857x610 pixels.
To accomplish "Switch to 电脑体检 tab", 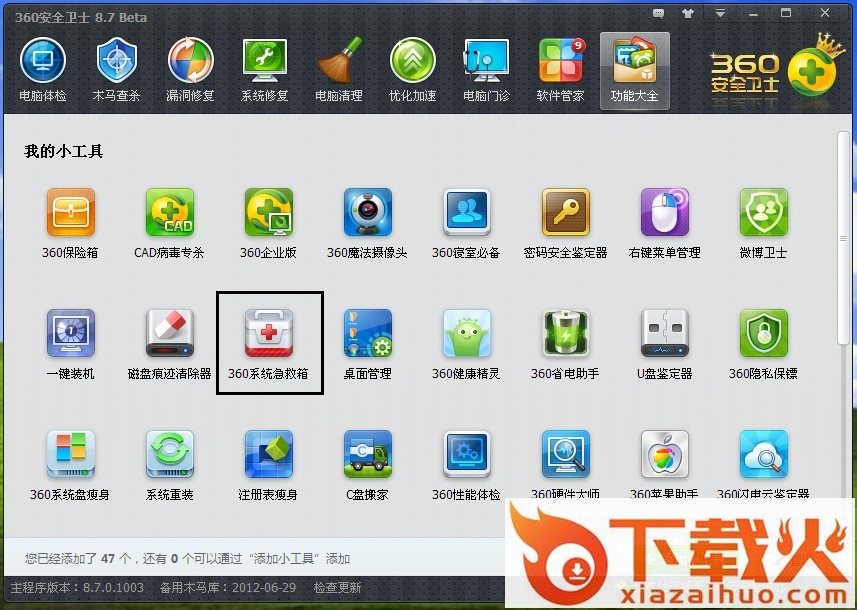I will [43, 70].
